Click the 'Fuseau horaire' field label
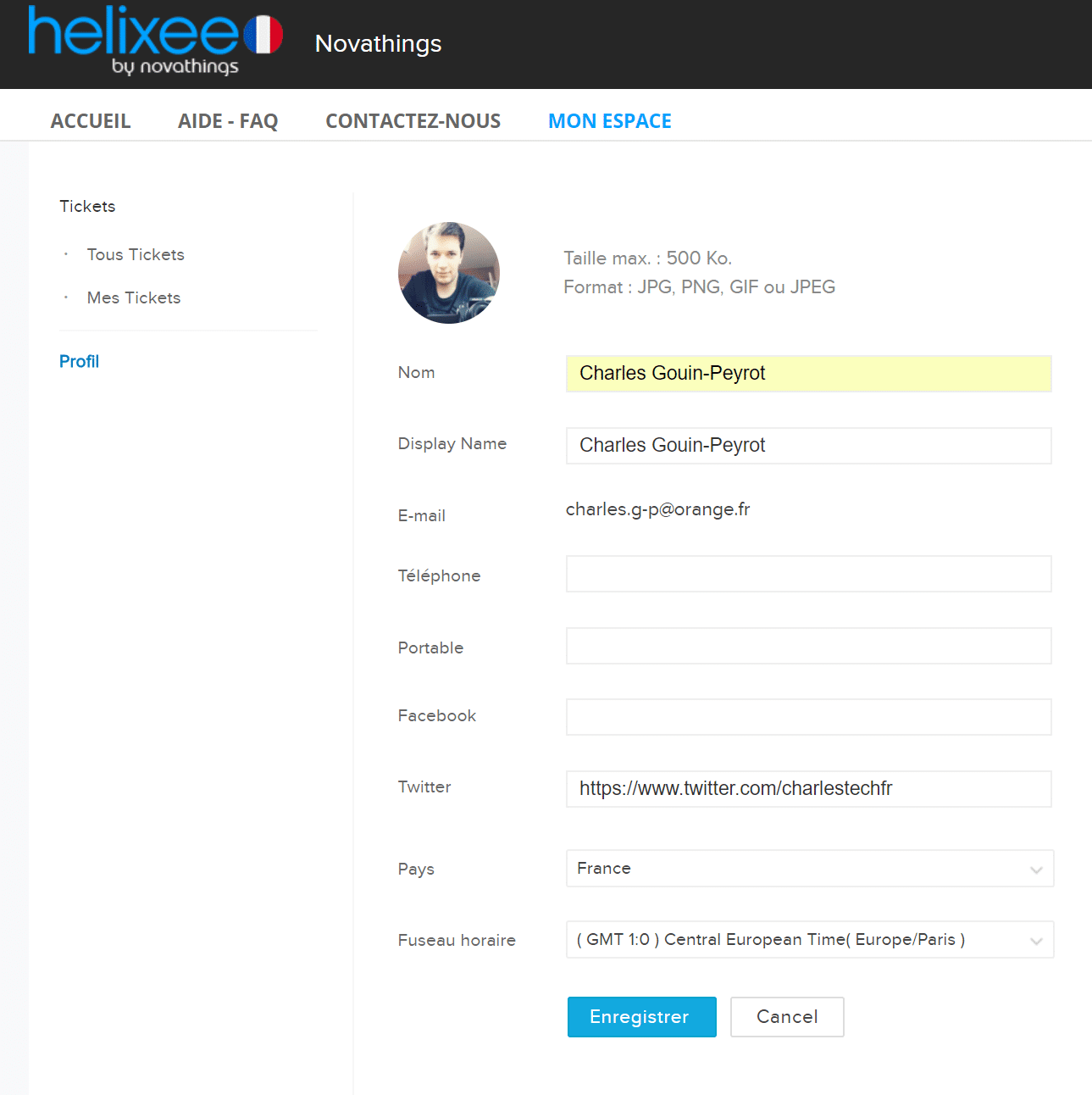Screen dimensions: 1092x1095 (457, 940)
